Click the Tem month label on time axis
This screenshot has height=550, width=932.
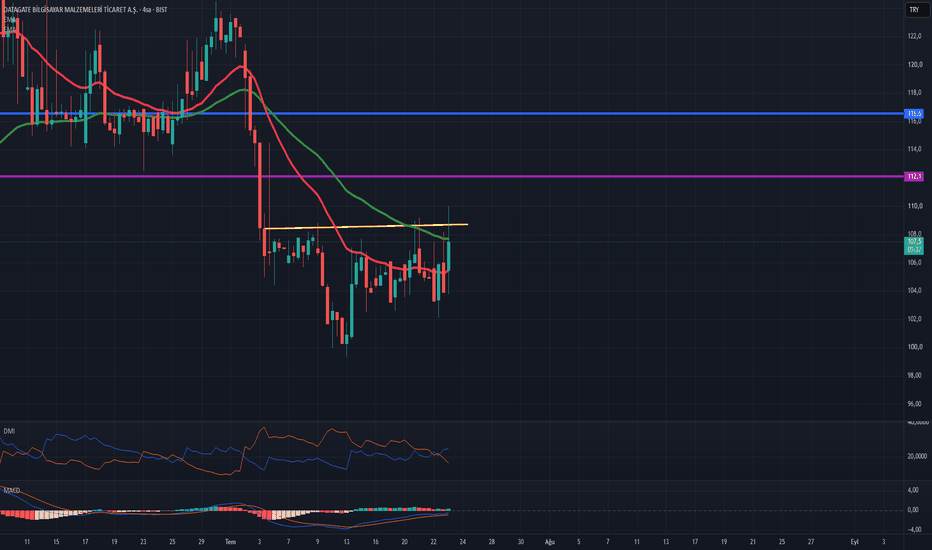[x=231, y=542]
